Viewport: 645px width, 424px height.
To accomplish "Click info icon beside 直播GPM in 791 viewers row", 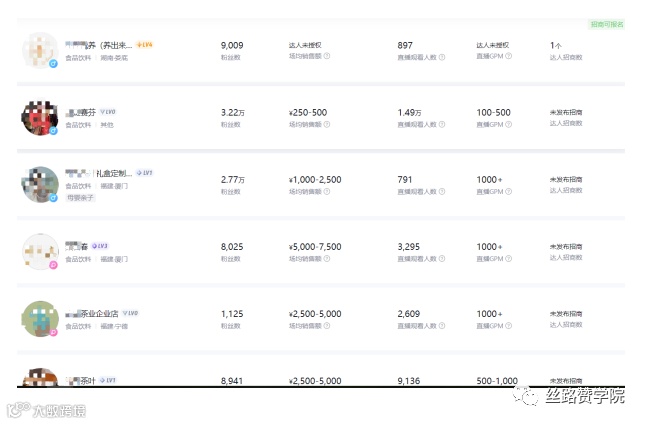I will click(x=509, y=191).
